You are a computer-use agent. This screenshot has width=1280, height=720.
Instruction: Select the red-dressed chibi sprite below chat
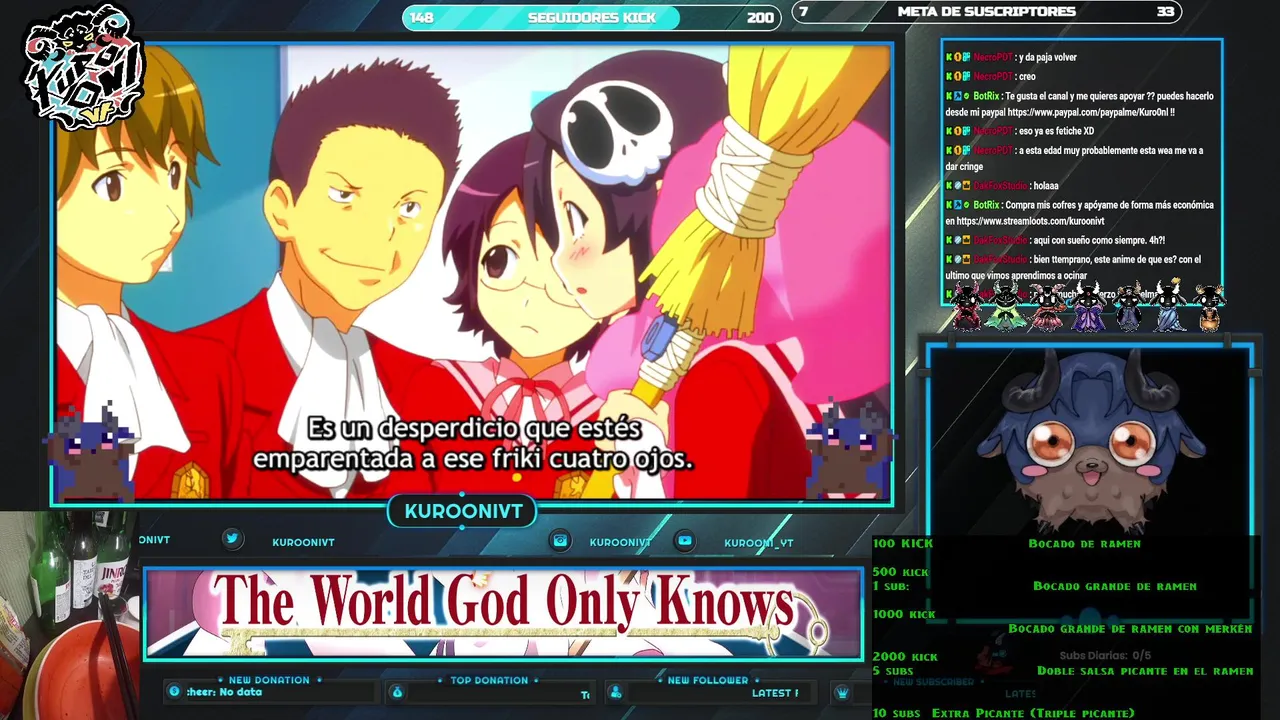(x=966, y=307)
